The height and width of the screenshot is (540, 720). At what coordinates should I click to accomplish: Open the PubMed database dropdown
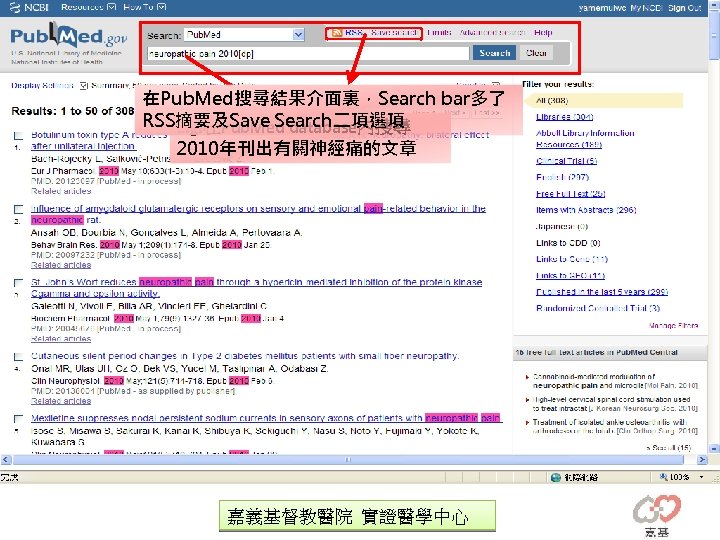click(298, 35)
